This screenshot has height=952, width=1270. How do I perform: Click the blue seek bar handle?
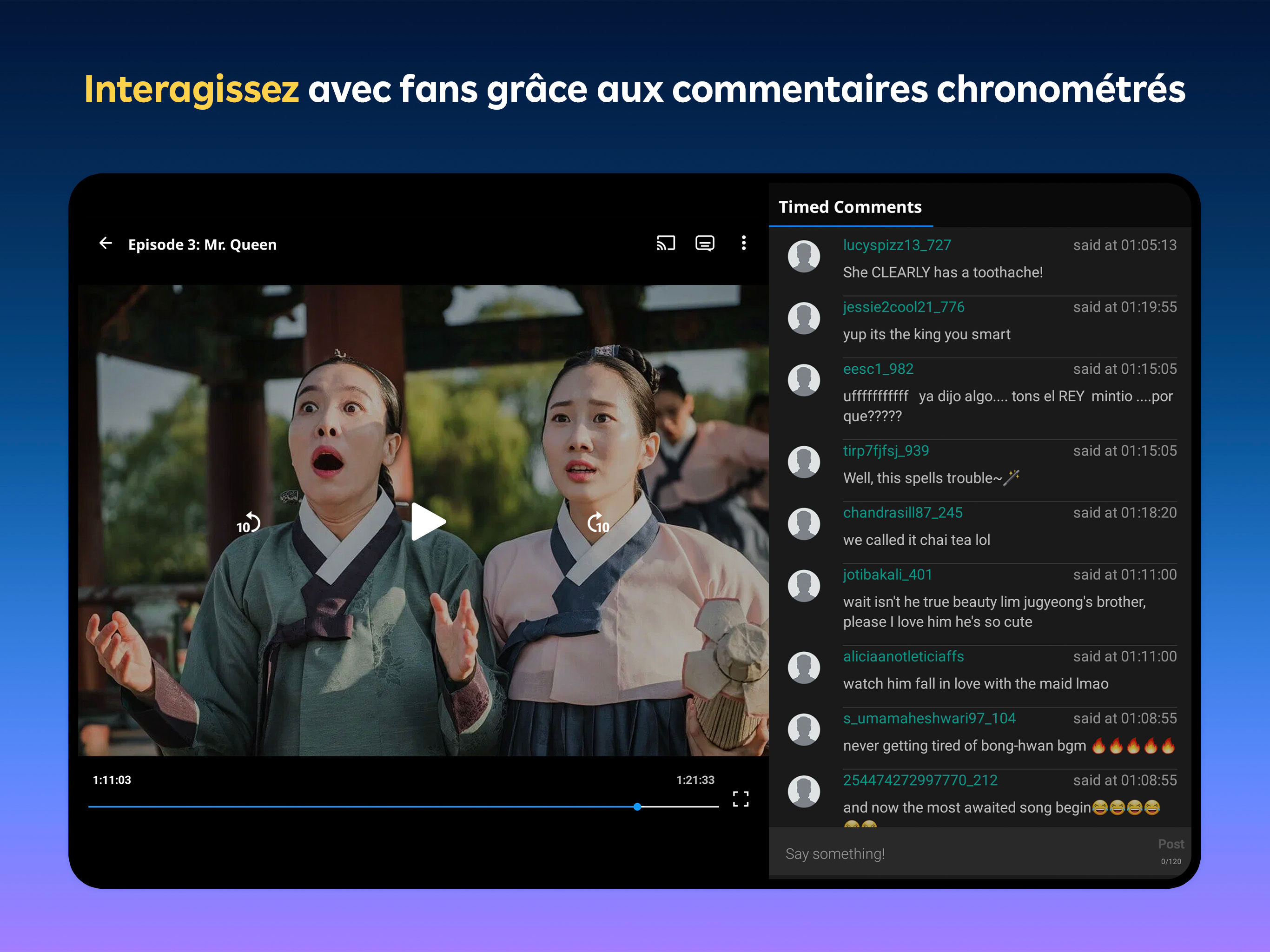pos(637,807)
